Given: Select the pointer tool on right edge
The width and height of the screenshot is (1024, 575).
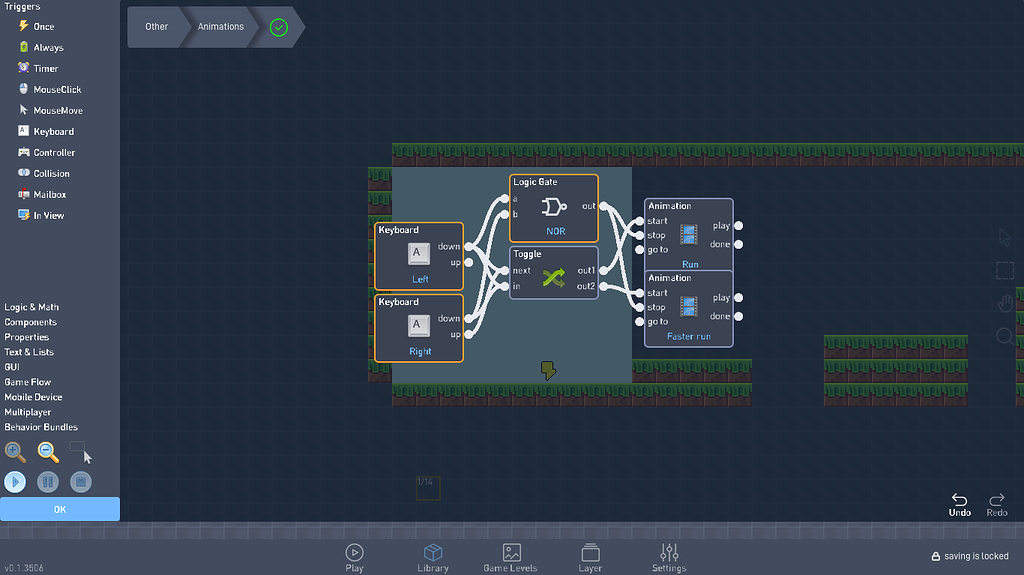Looking at the screenshot, I should pos(1004,238).
